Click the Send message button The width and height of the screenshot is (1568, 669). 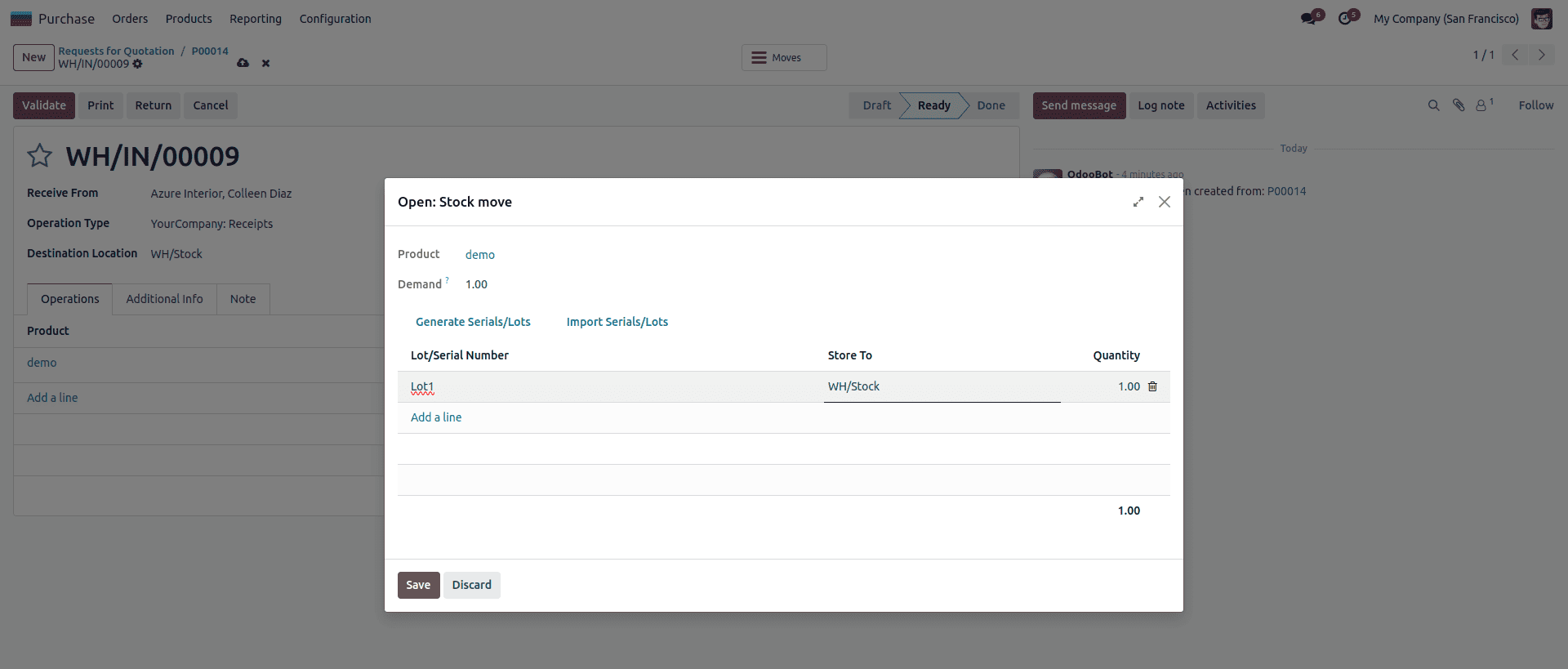click(1079, 105)
